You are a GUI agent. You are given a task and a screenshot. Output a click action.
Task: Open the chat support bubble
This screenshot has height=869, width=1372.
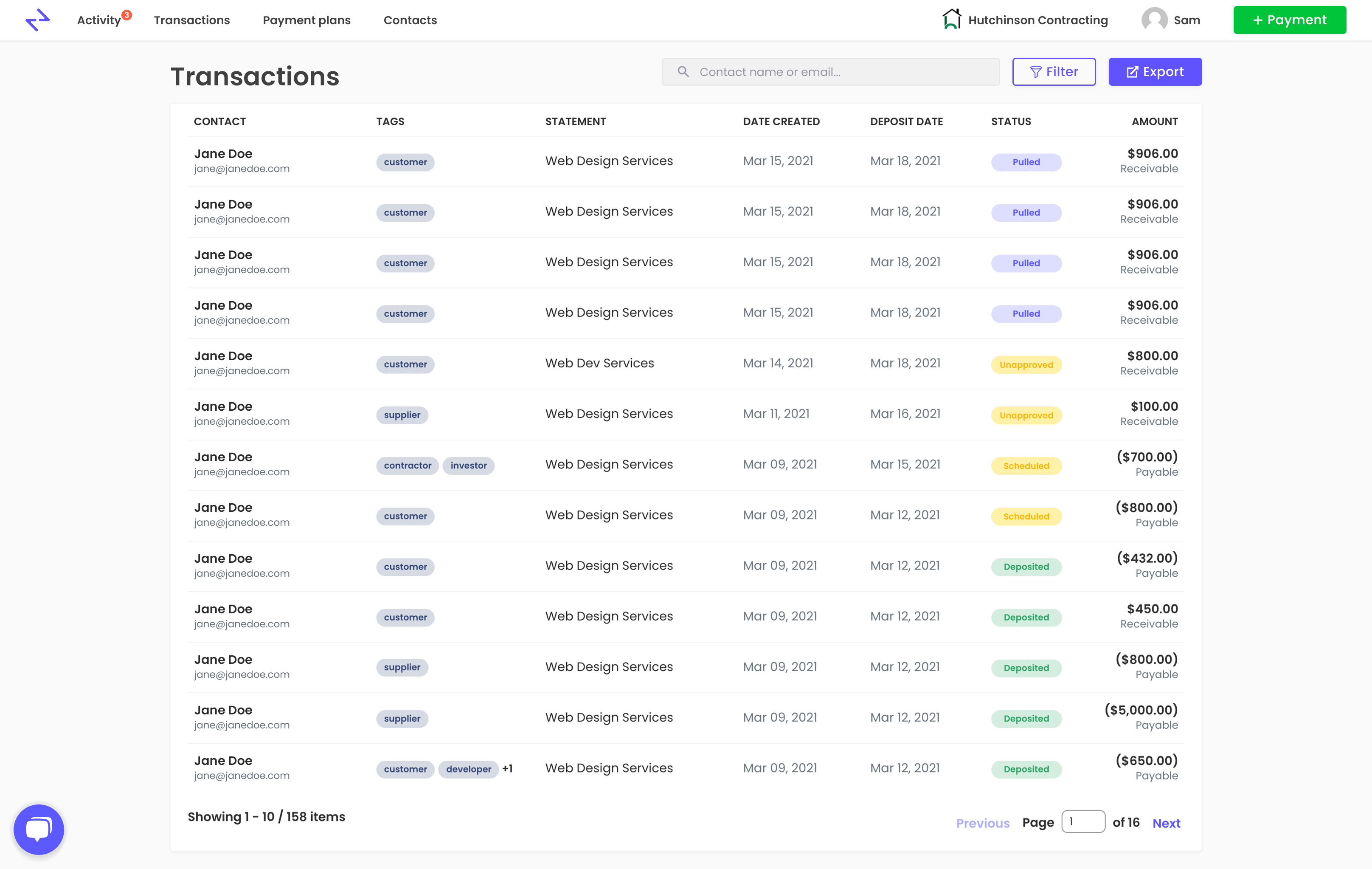click(x=39, y=829)
